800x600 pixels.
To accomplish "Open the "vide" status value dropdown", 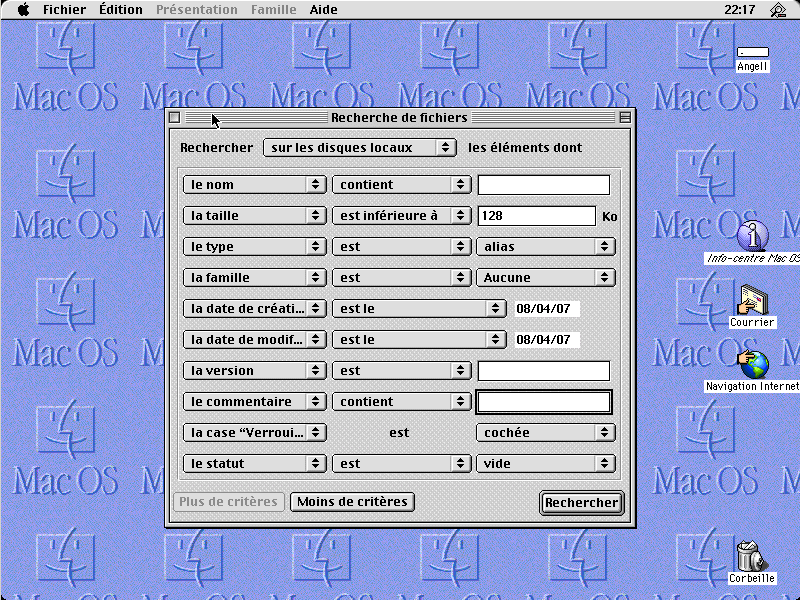I will [x=545, y=464].
